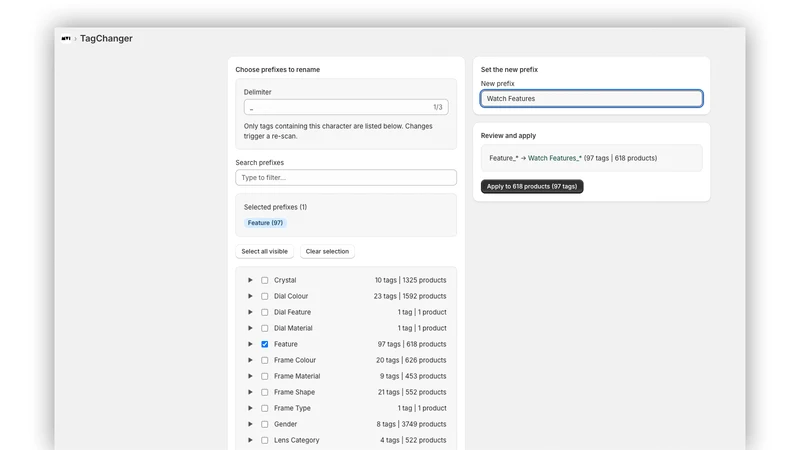Screen dimensions: 800x450
Task: Click the Feature_* to Watch Features_* summary
Action: coord(573,158)
